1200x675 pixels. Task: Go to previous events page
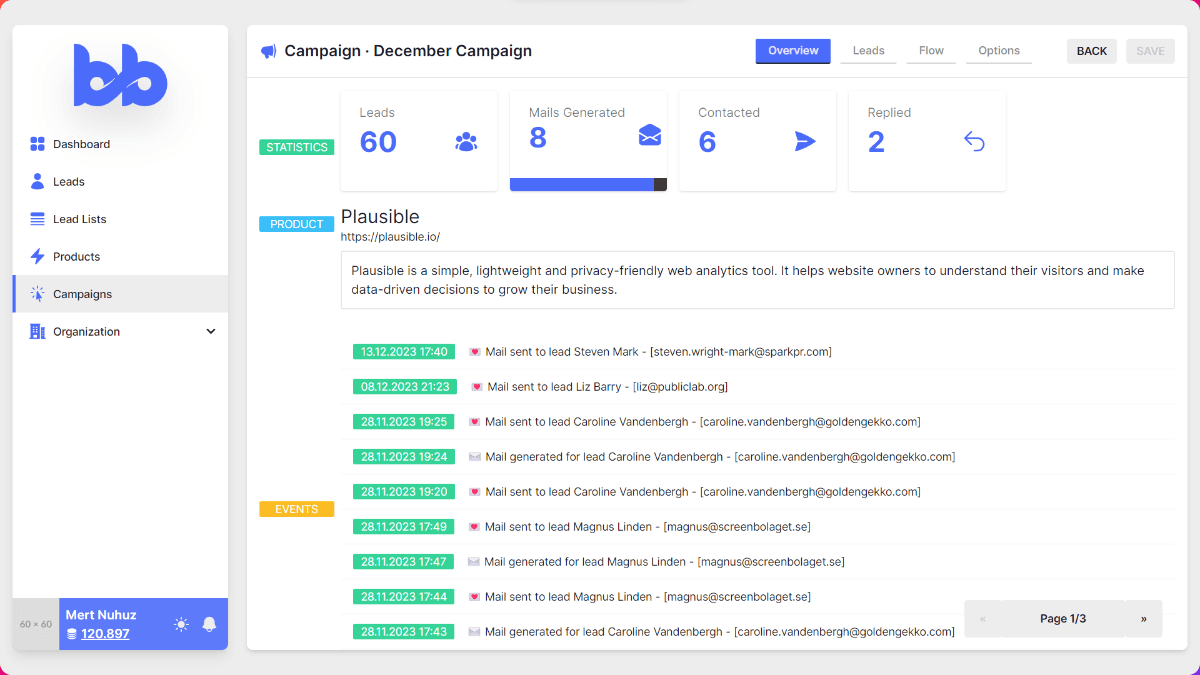click(x=983, y=619)
